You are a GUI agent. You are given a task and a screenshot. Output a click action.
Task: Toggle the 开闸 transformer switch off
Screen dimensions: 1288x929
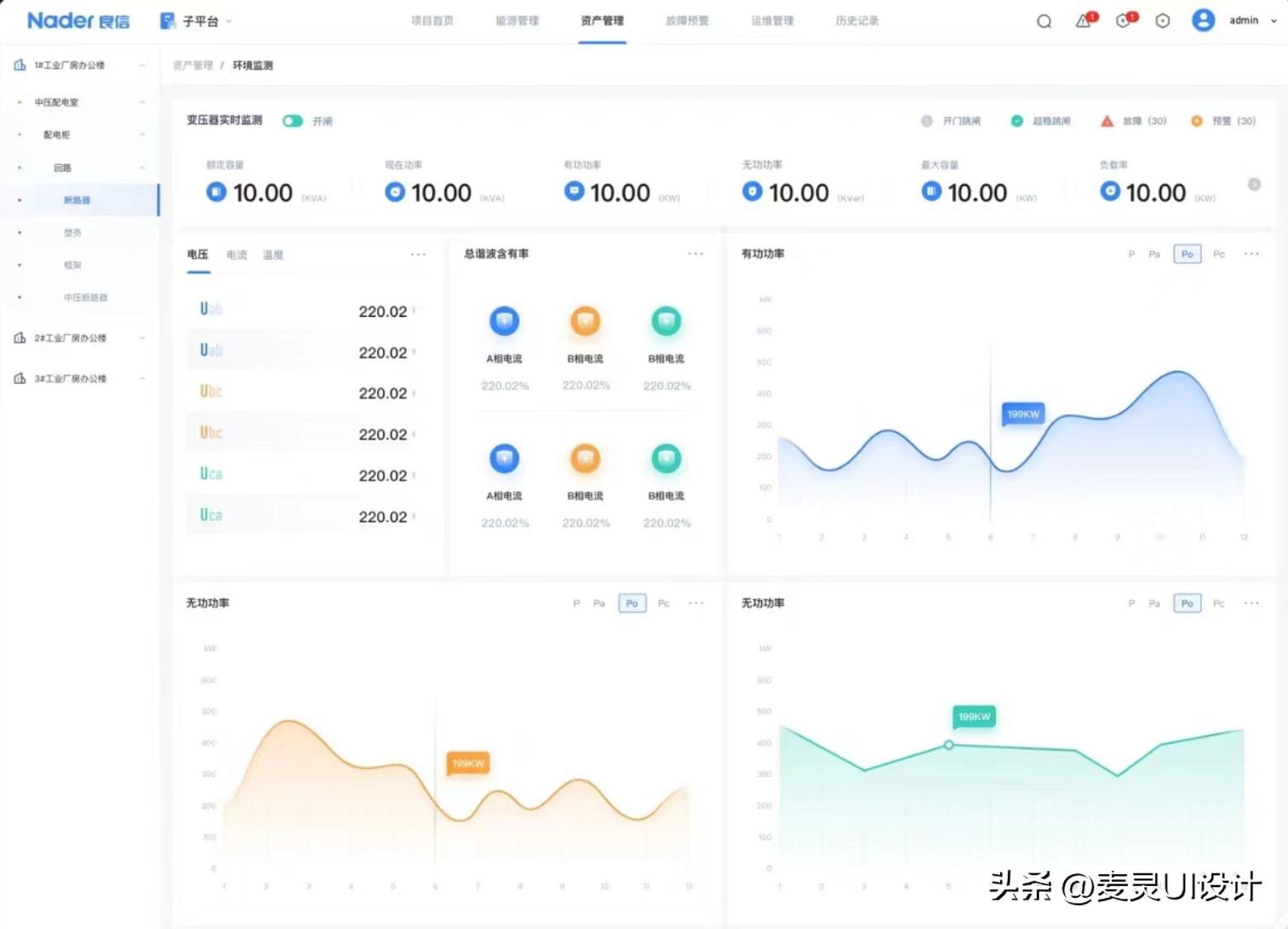point(292,120)
